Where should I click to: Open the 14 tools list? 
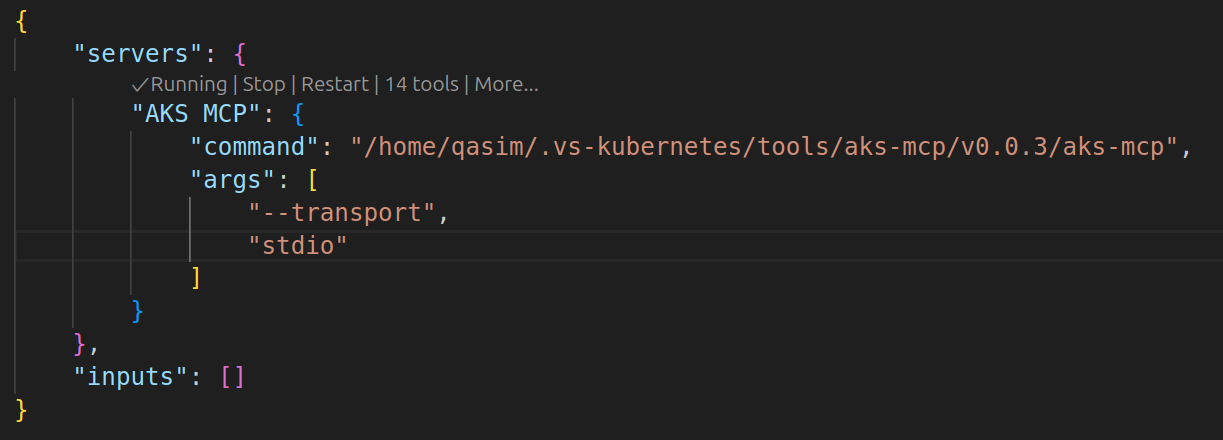coord(421,84)
